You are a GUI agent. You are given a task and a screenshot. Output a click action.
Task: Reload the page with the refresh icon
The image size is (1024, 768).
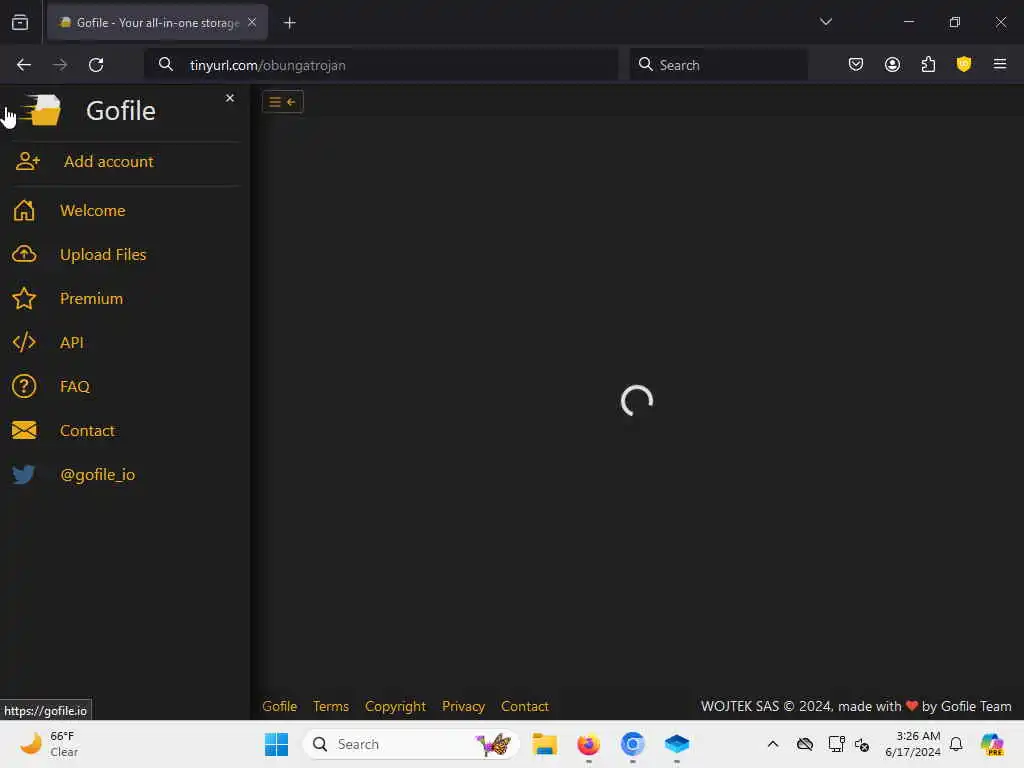pos(96,65)
